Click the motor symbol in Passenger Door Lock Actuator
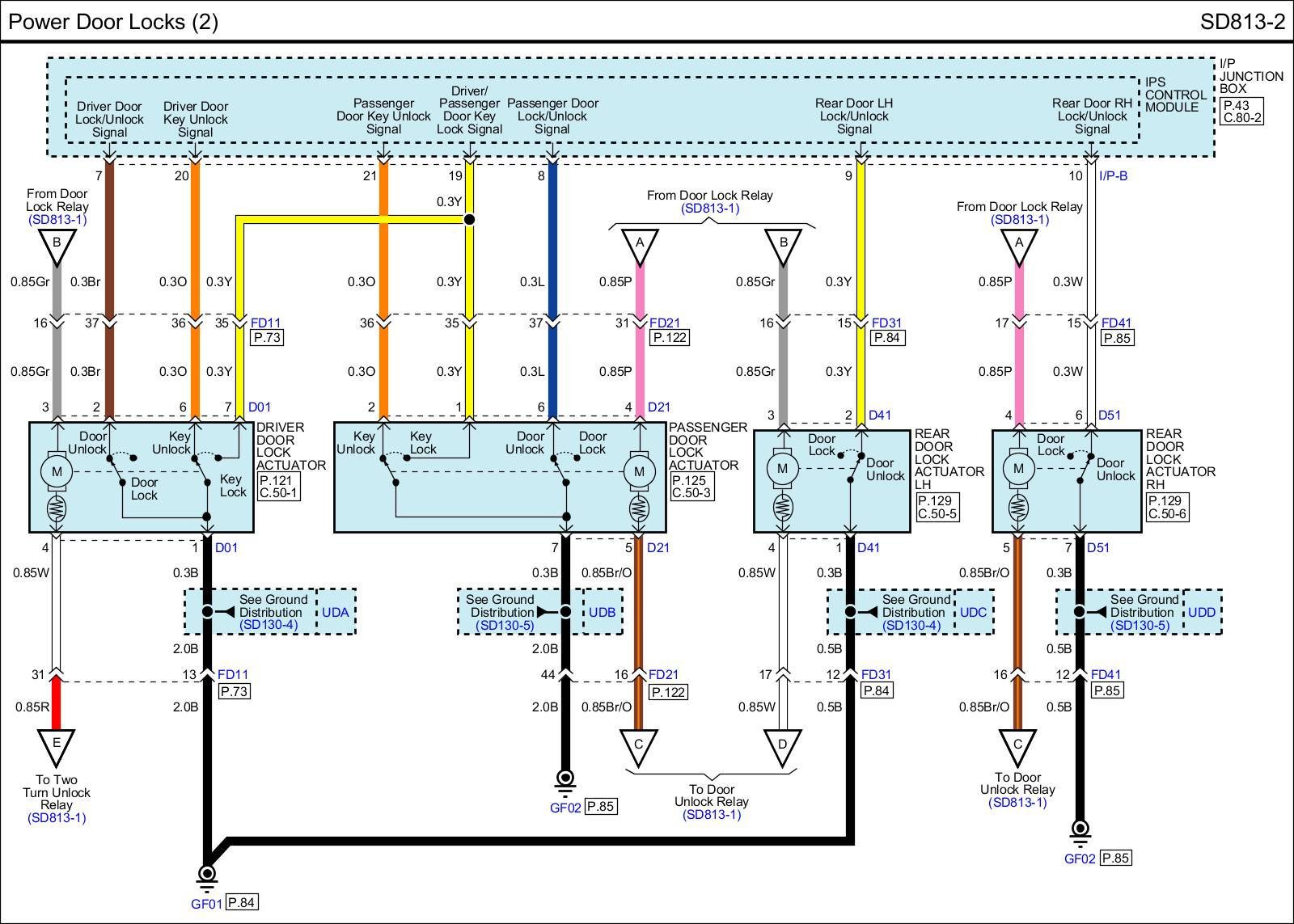Viewport: 1294px width, 924px height. pyautogui.click(x=639, y=471)
